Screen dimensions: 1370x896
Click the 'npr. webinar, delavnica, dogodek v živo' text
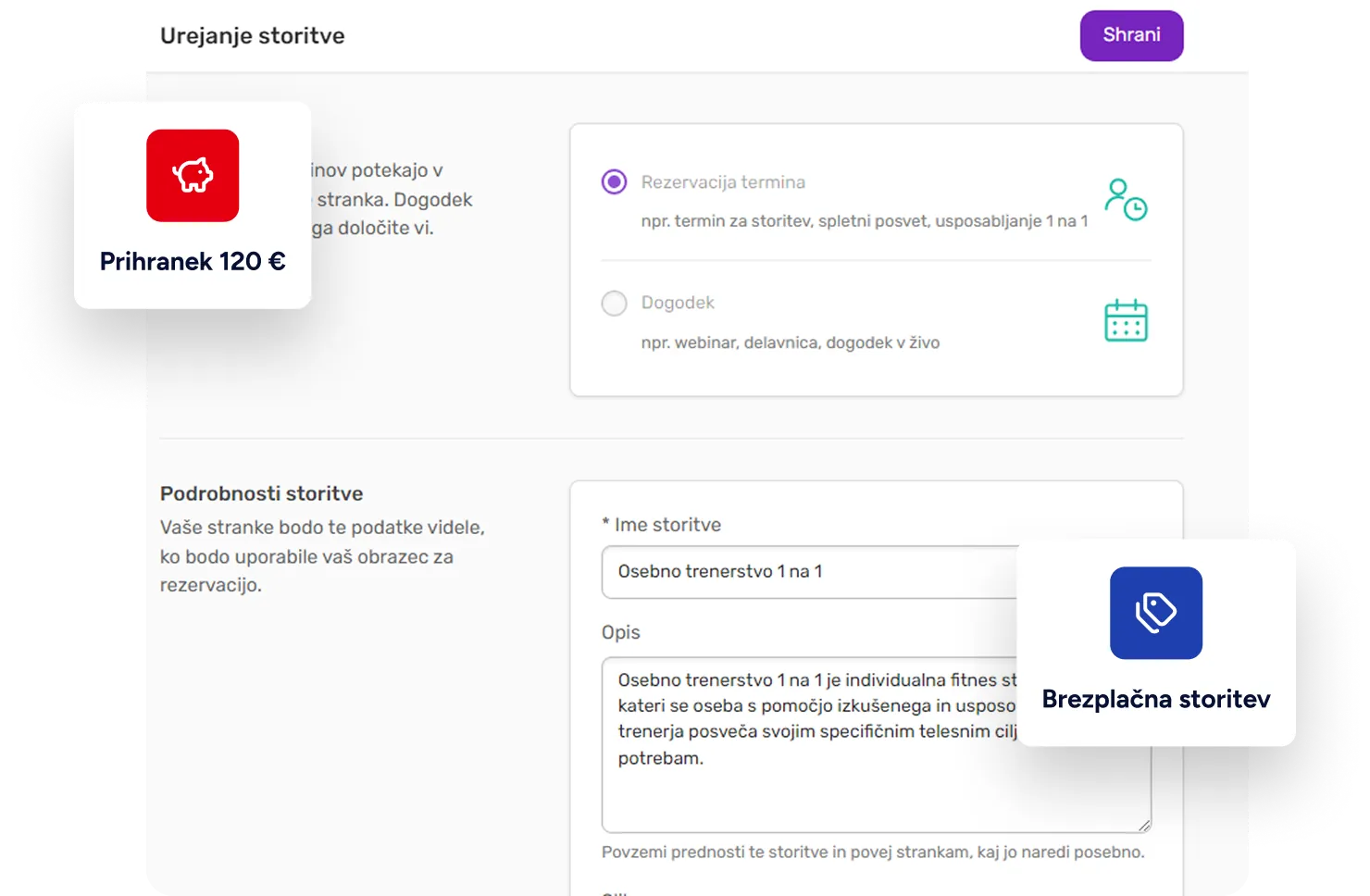pyautogui.click(x=790, y=342)
